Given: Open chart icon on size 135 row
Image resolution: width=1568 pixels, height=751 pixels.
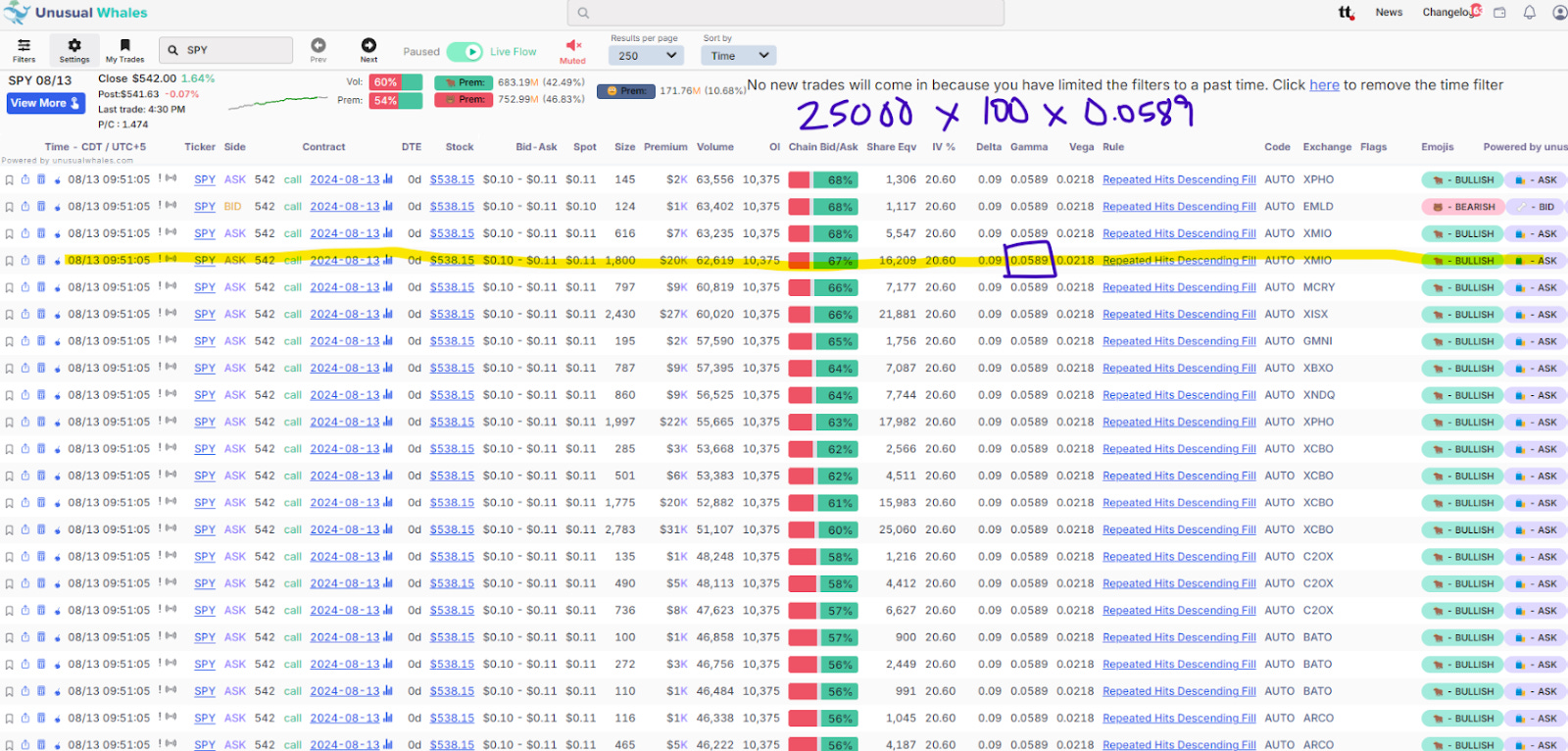Looking at the screenshot, I should [x=388, y=557].
